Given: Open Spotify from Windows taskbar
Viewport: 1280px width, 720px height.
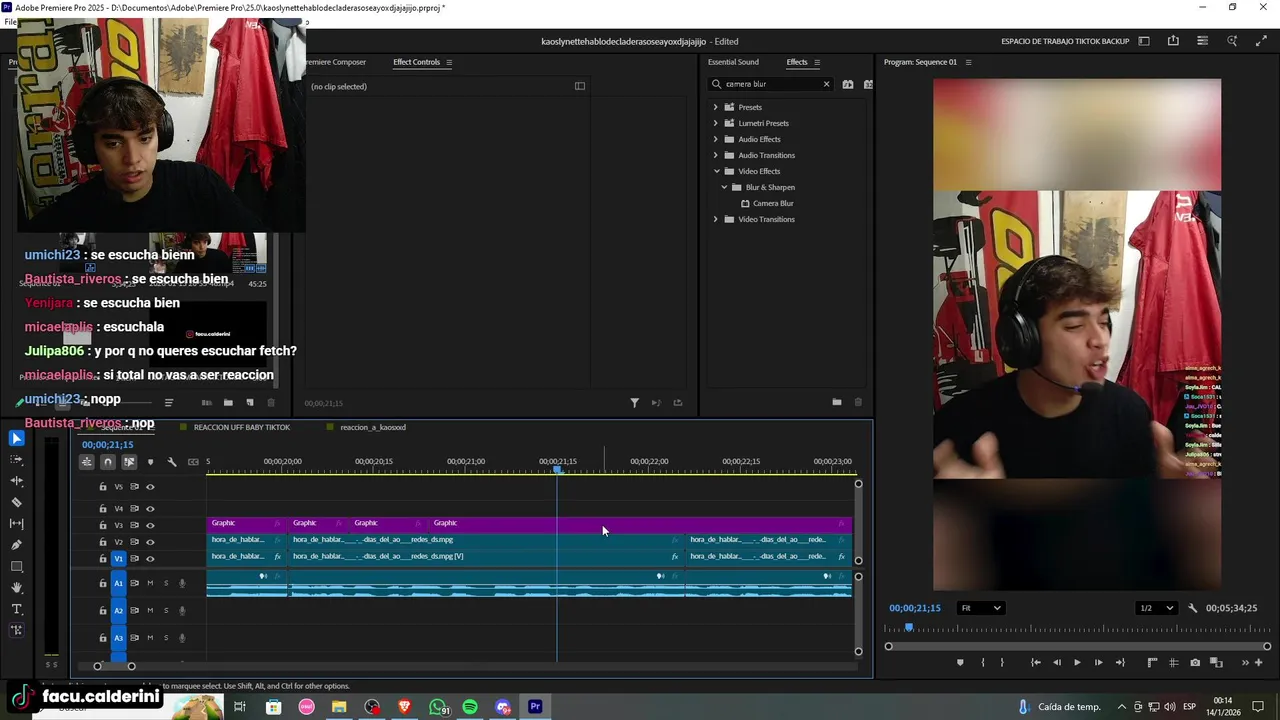Looking at the screenshot, I should [470, 707].
